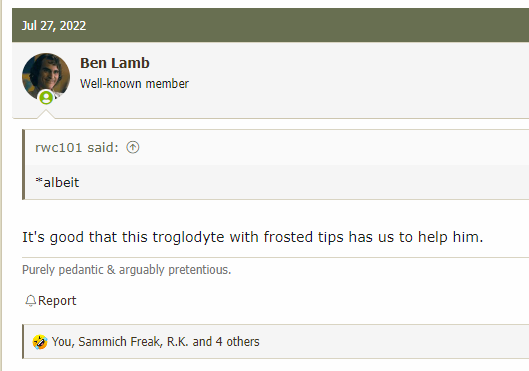This screenshot has width=529, height=371.
Task: Open Ben Lamb's avatar picture
Action: pyautogui.click(x=46, y=77)
